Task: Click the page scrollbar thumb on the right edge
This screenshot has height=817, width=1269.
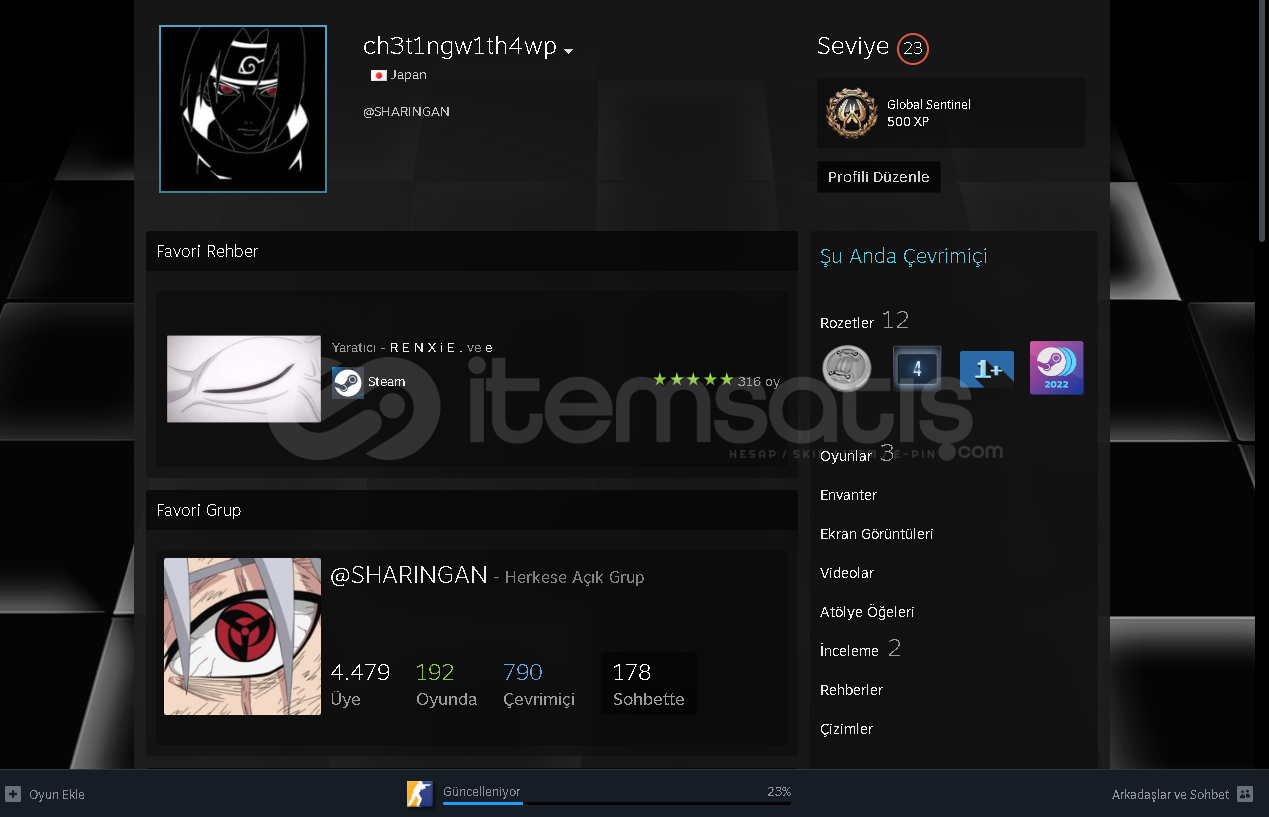Action: [x=1263, y=120]
